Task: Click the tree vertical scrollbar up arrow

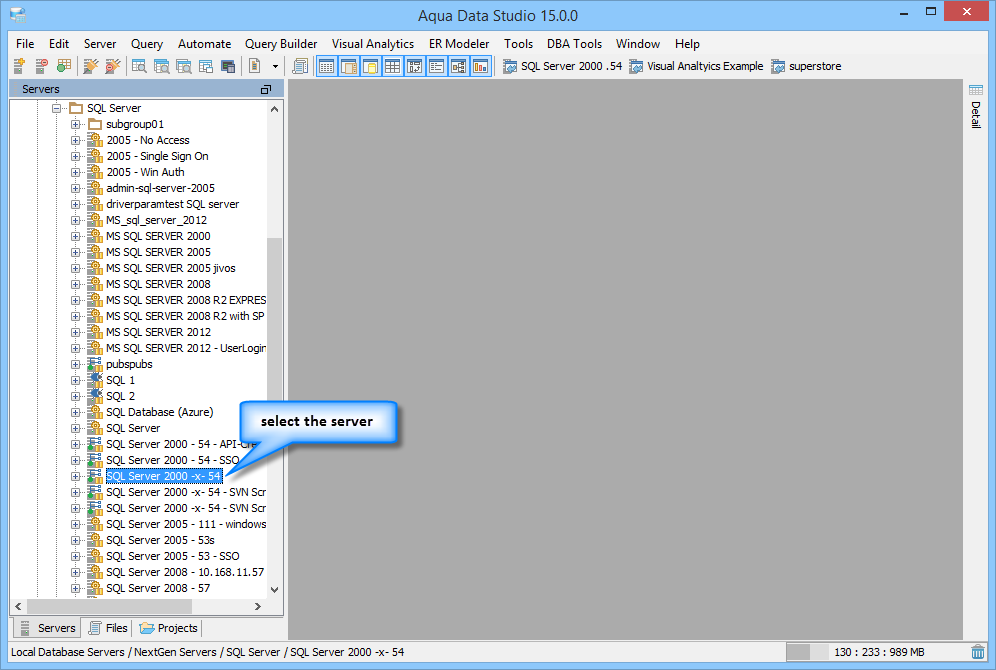Action: click(x=274, y=109)
